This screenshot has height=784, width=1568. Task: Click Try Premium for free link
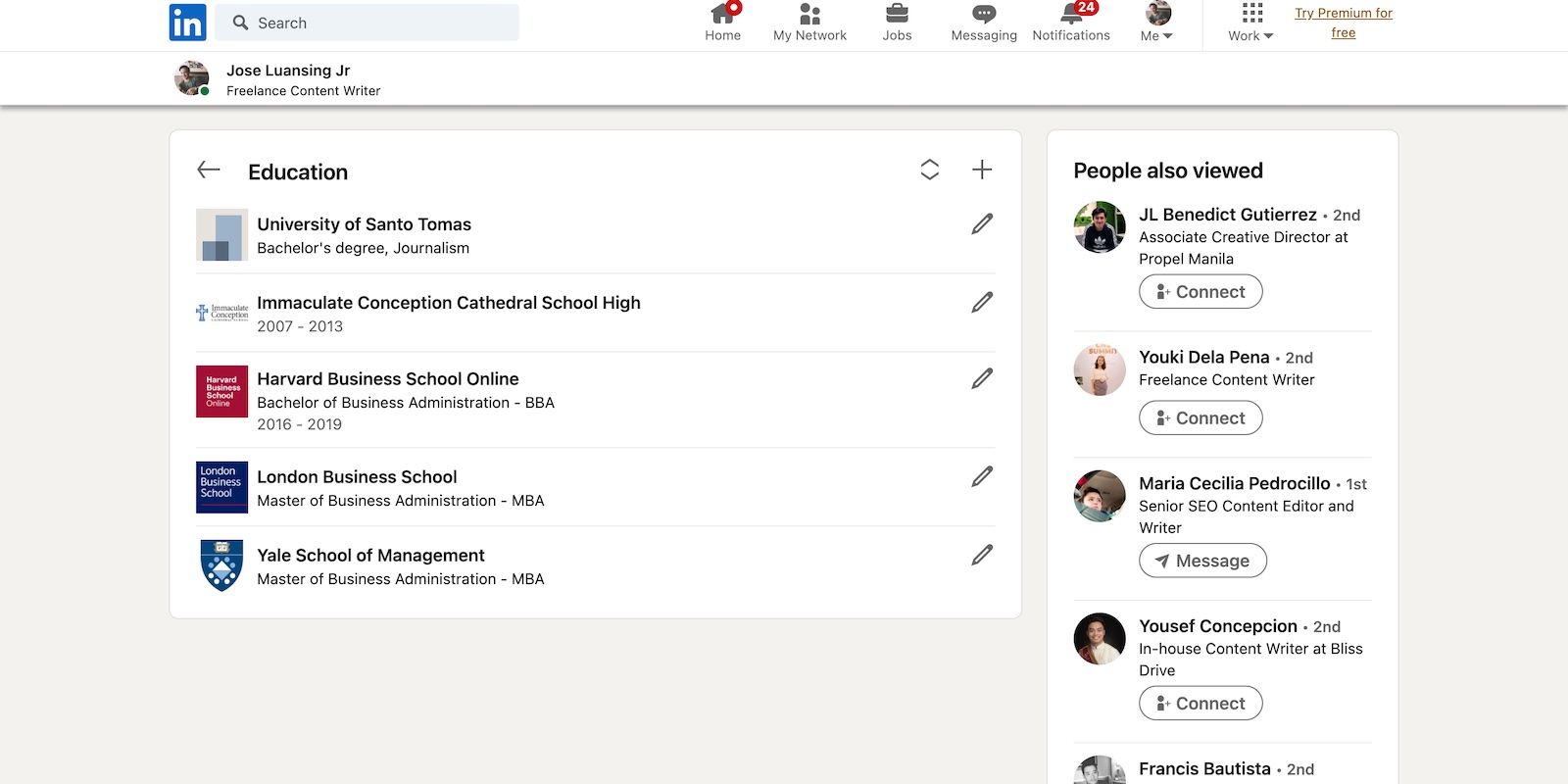(x=1344, y=23)
